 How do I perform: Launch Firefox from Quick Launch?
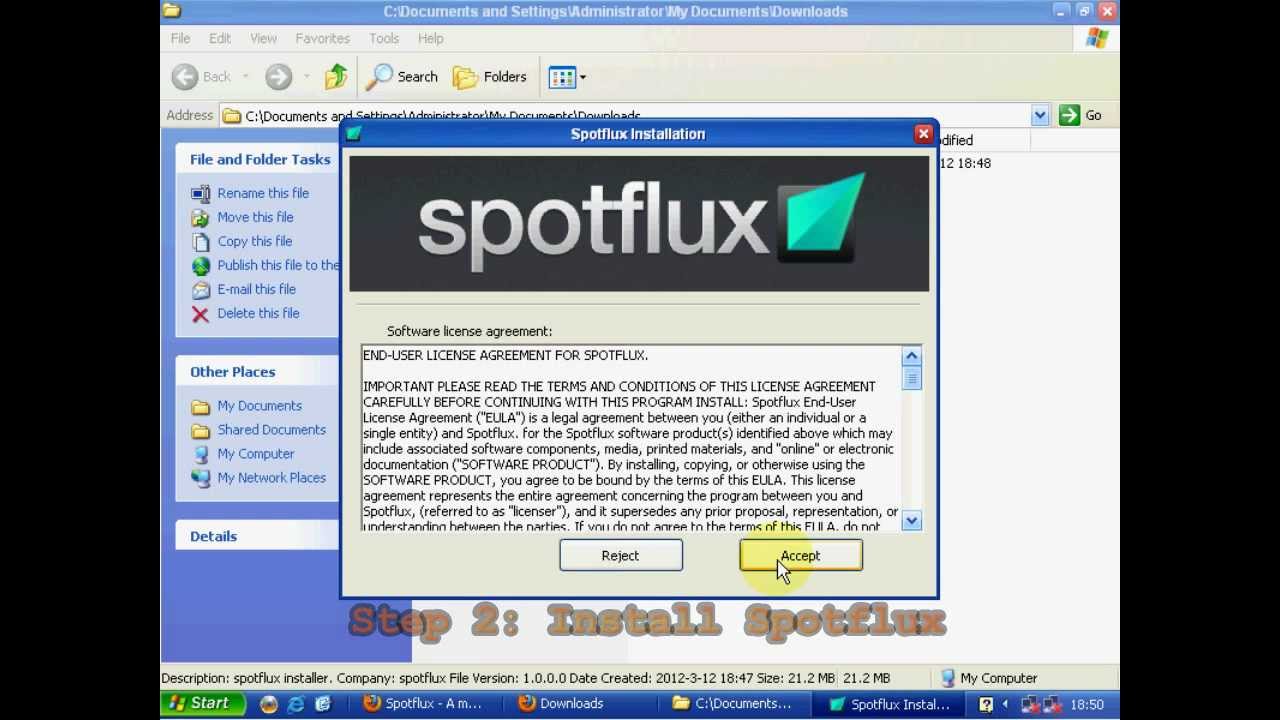pos(269,704)
